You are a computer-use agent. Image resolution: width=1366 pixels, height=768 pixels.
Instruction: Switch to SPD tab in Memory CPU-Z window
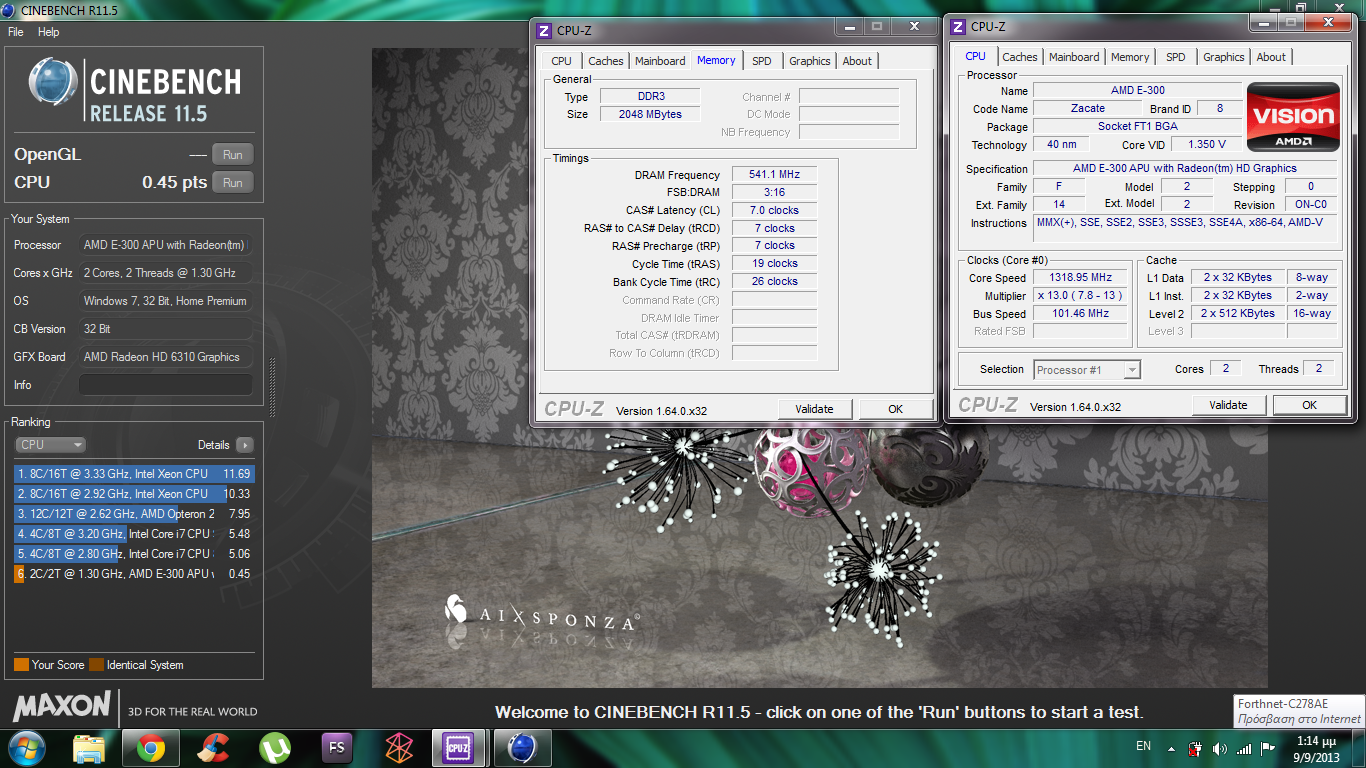pyautogui.click(x=762, y=61)
